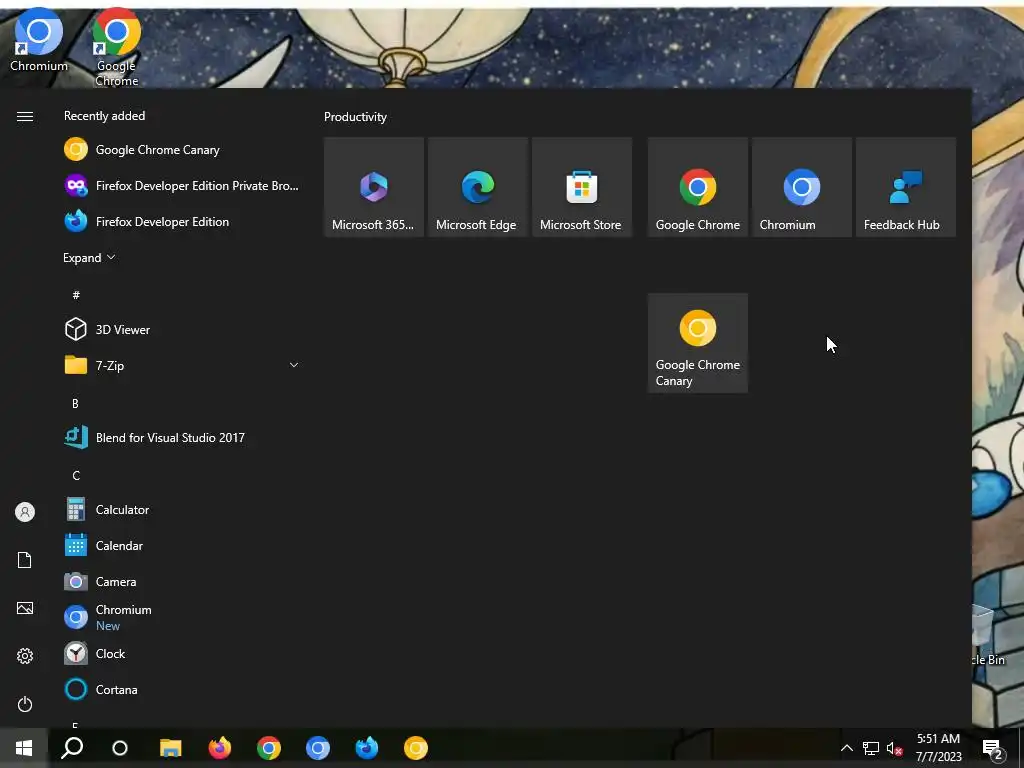Launch Cortana from the app list

tap(182, 689)
